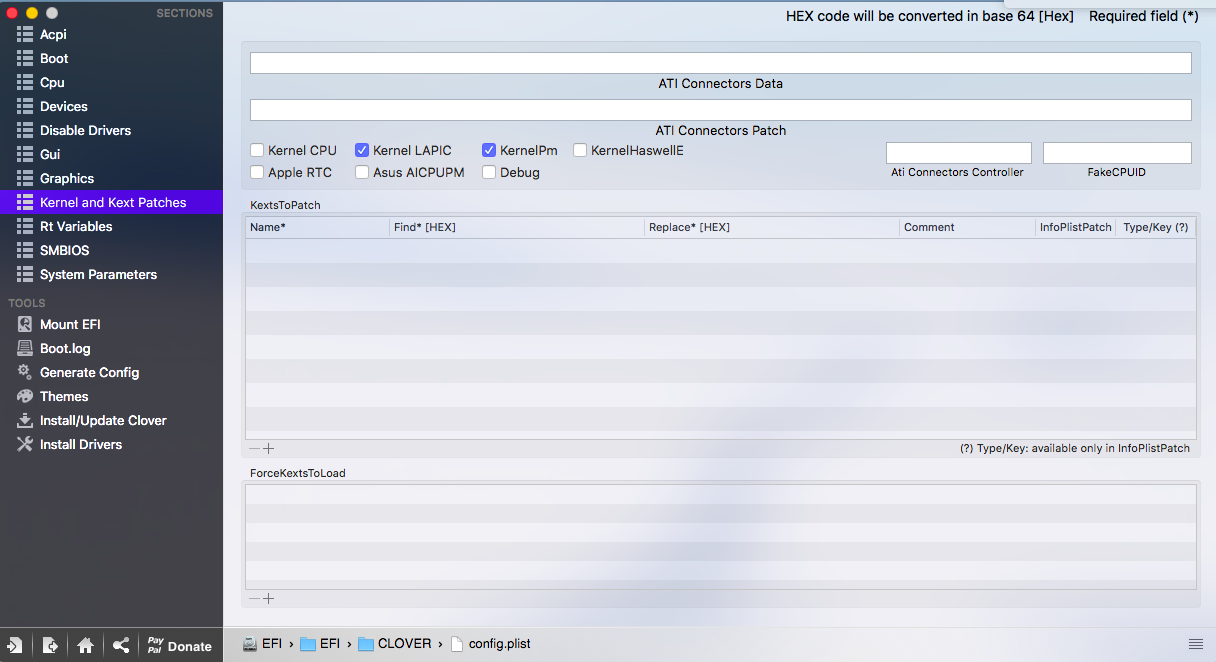Open the Themes tool
This screenshot has height=662, width=1216.
(x=111, y=396)
